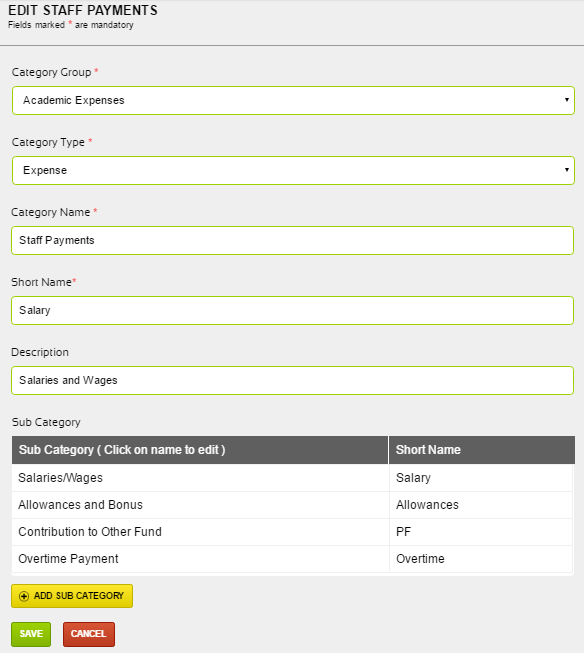Screen dimensions: 584x653
Task: Click the Allowances short name cell
Action: [x=481, y=505]
